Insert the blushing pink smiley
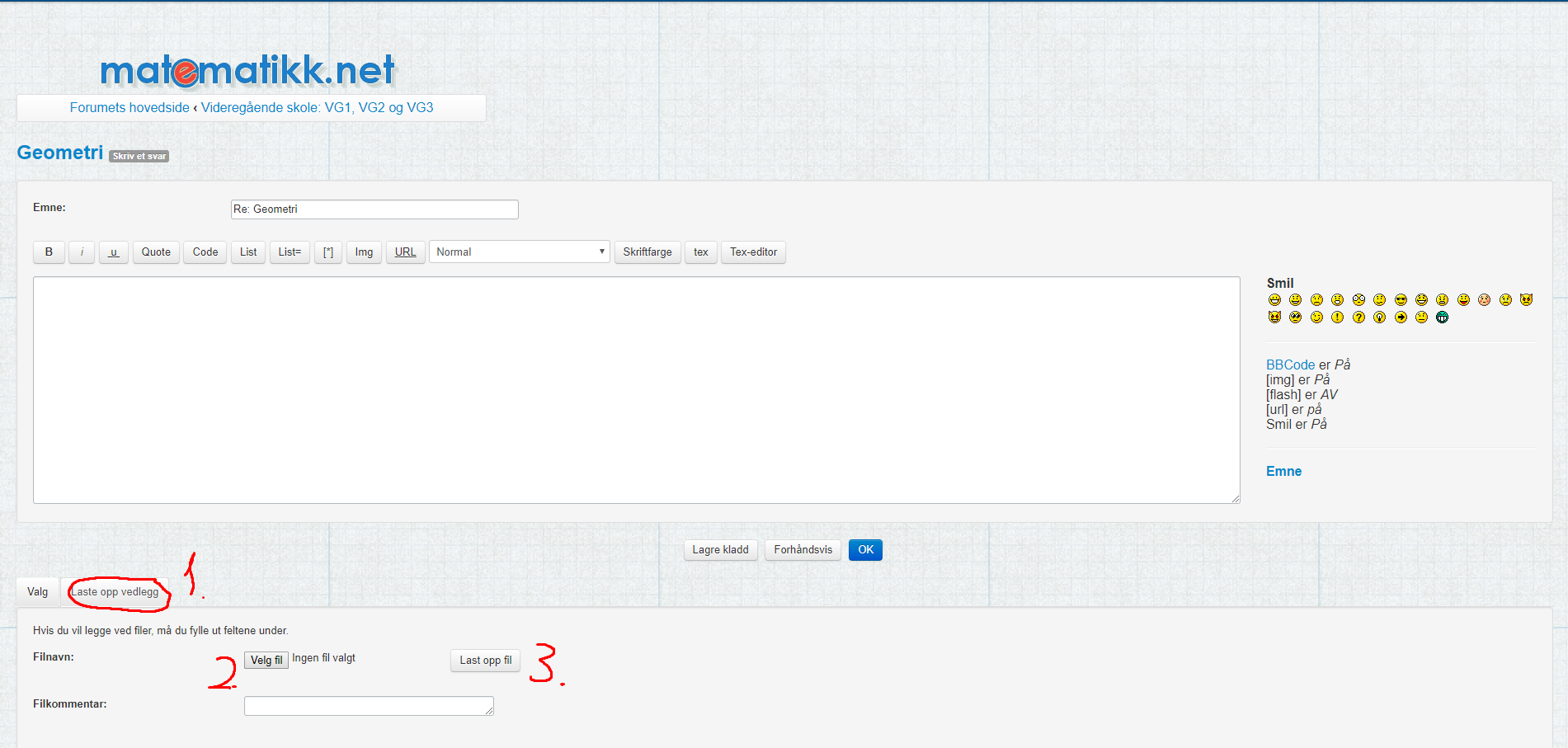Viewport: 1568px width, 748px height. [x=1484, y=300]
